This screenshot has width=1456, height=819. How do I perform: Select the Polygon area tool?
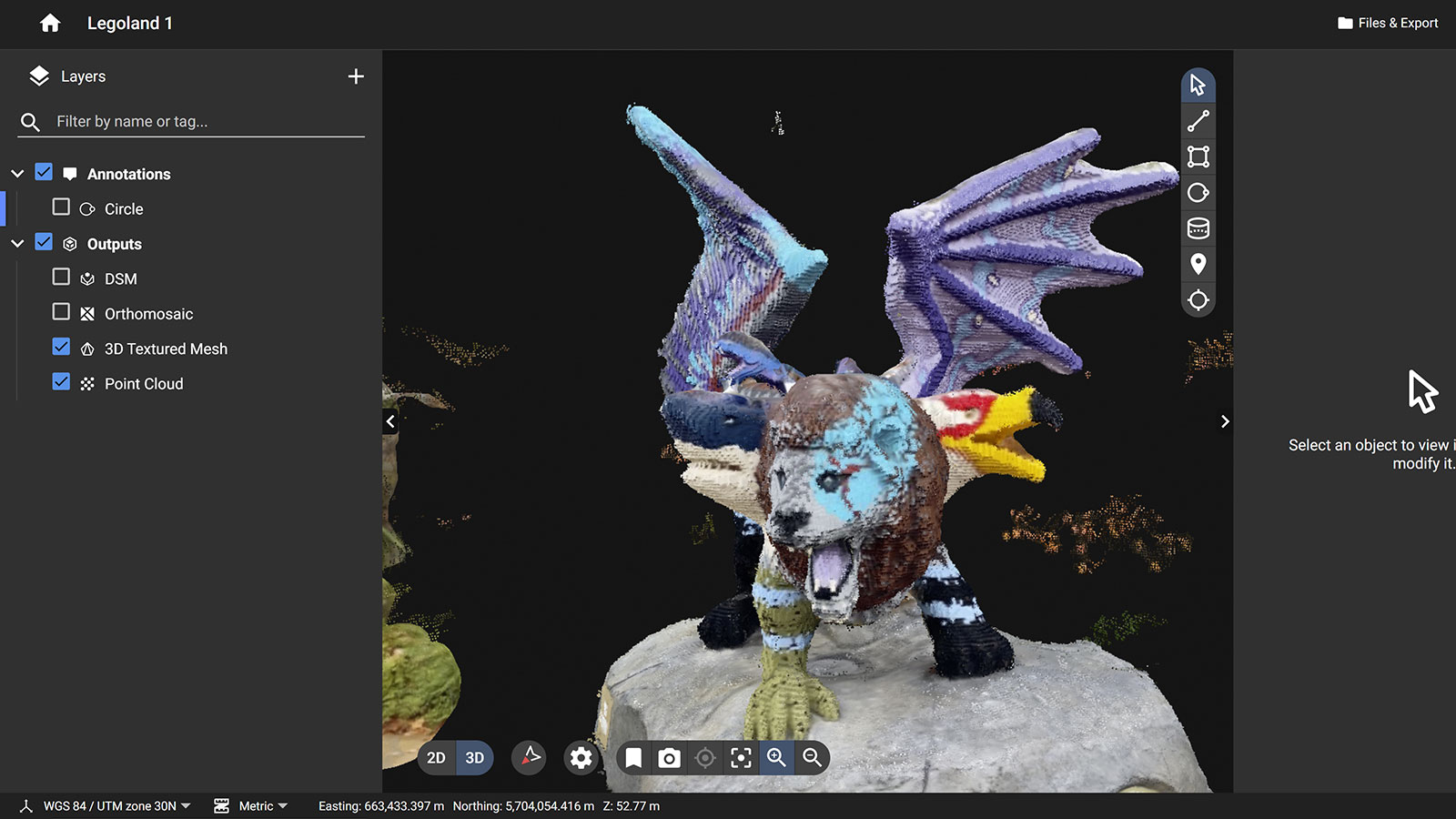(1198, 157)
